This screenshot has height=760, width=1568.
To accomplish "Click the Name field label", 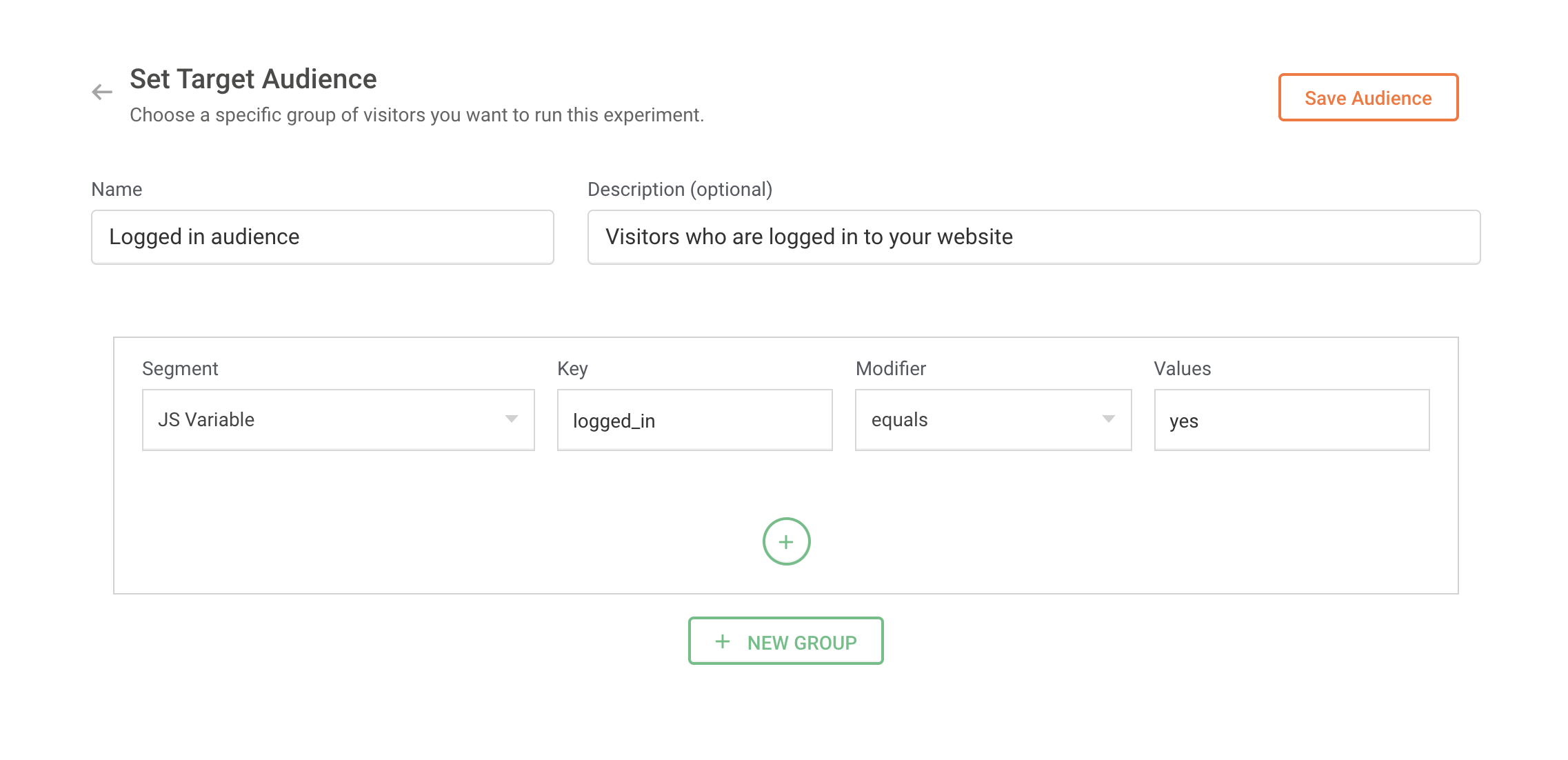I will click(117, 190).
